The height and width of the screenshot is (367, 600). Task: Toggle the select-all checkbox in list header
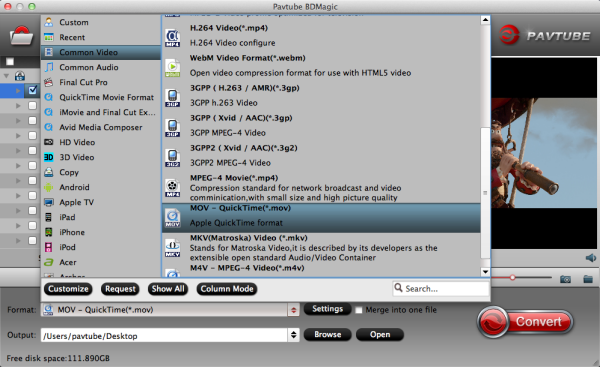(10, 62)
